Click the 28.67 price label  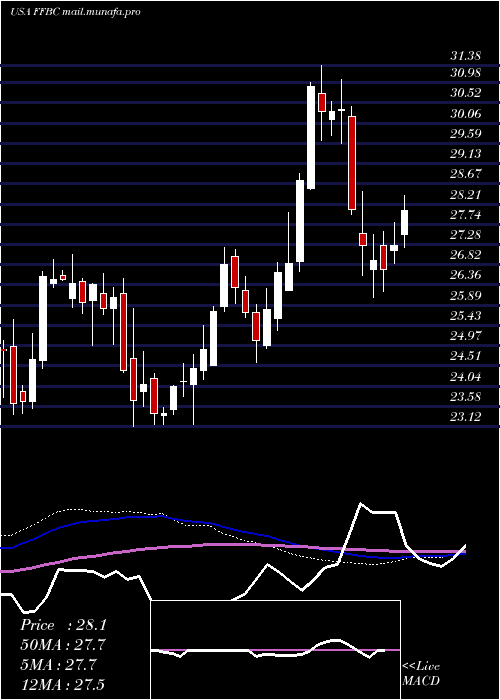pyautogui.click(x=465, y=174)
